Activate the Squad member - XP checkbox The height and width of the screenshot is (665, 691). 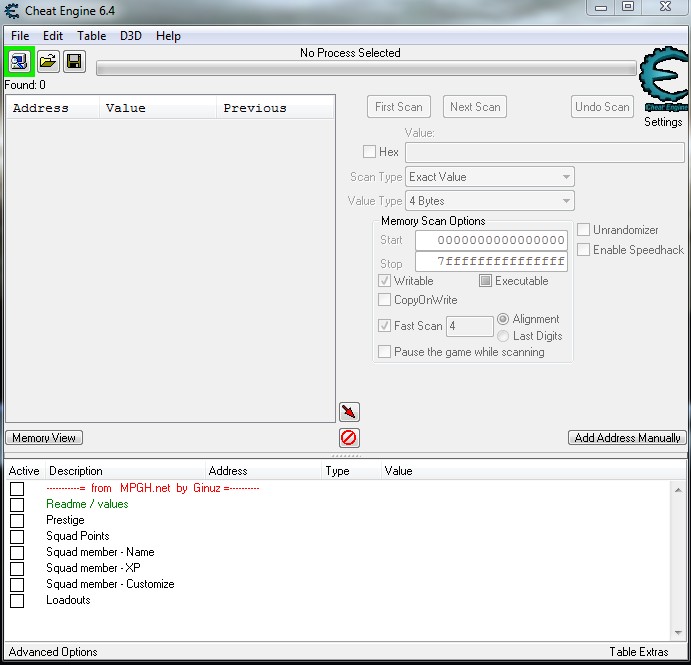[17, 568]
